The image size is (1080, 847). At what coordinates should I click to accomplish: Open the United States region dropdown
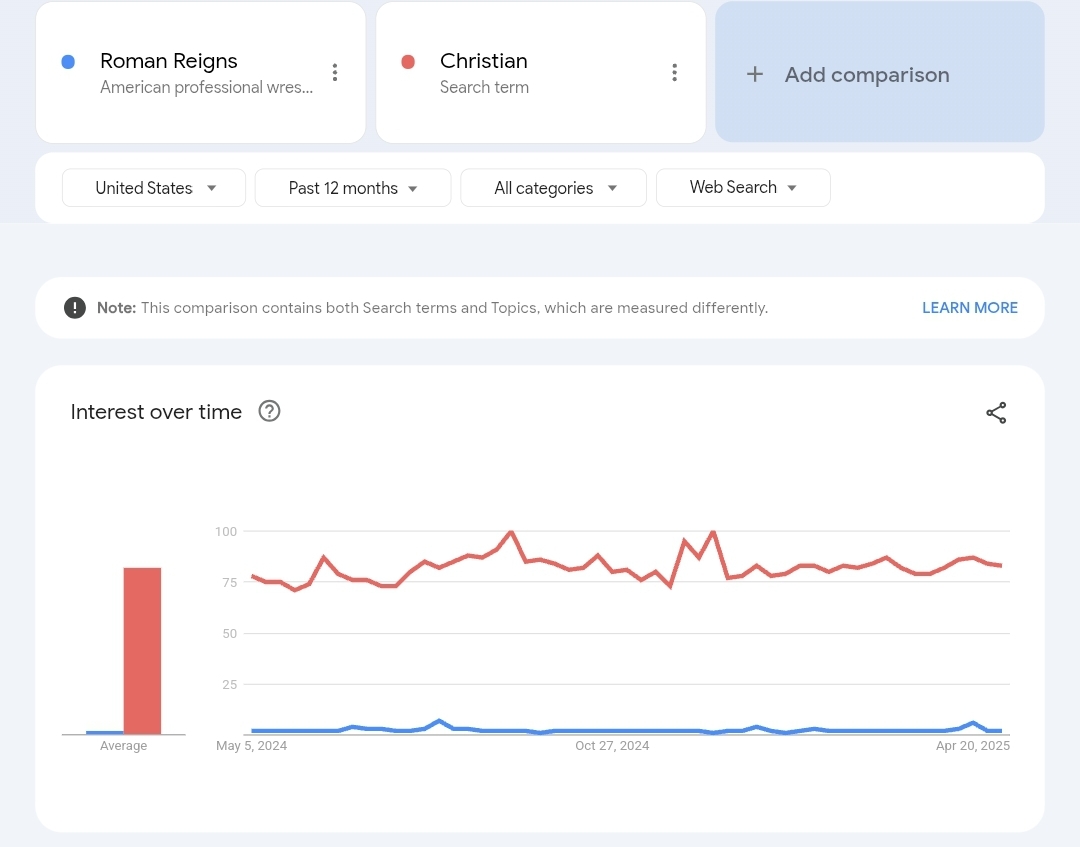point(154,188)
